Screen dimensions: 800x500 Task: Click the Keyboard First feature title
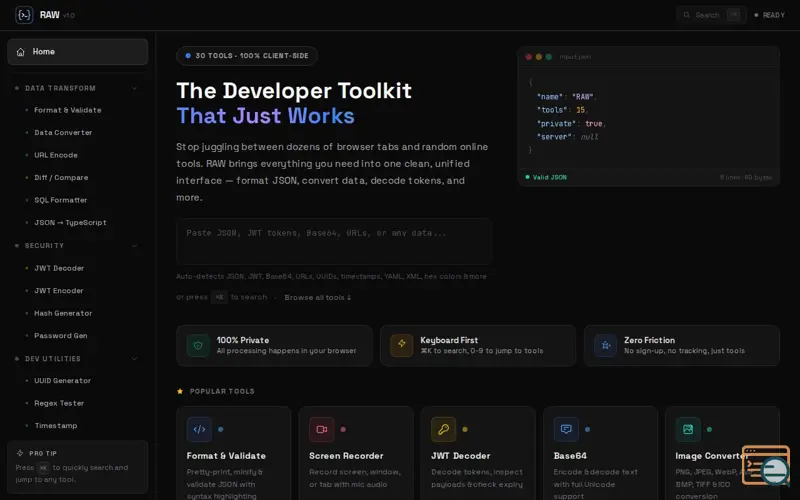coord(449,340)
